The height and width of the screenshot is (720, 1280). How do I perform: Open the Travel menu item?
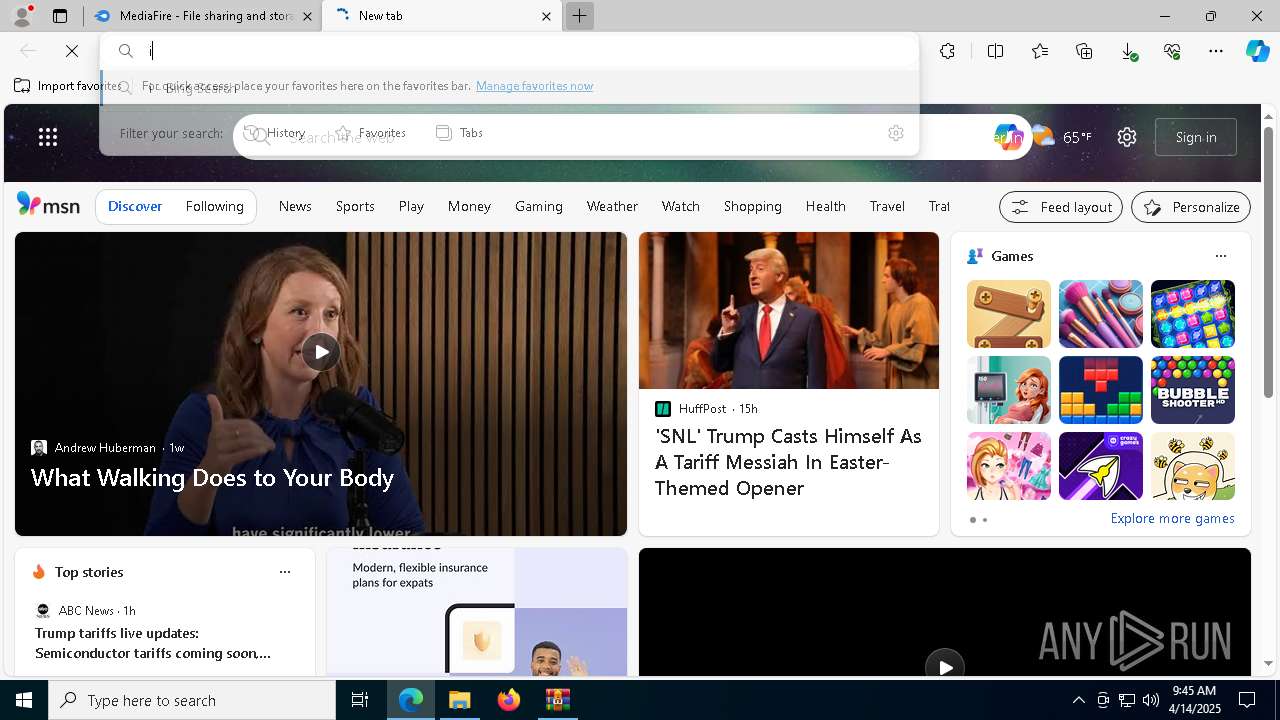point(887,206)
